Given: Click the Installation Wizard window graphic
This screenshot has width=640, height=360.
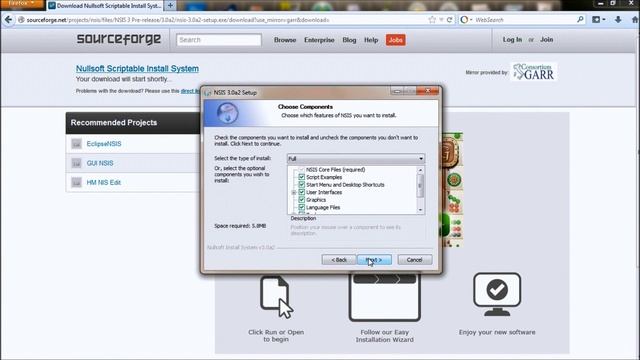Looking at the screenshot, I should pos(384,297).
